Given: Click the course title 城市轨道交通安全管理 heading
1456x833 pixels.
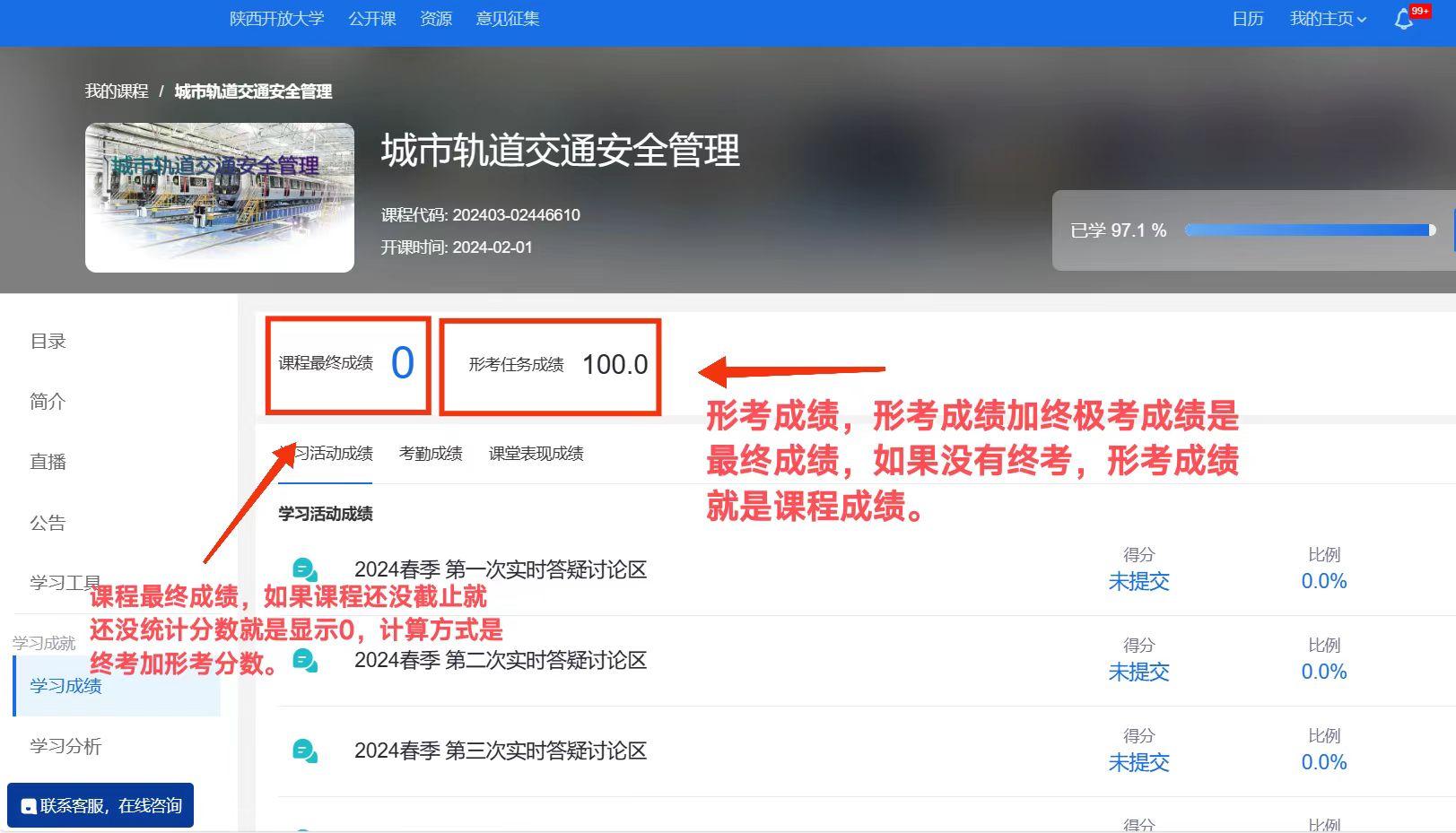Looking at the screenshot, I should (561, 150).
